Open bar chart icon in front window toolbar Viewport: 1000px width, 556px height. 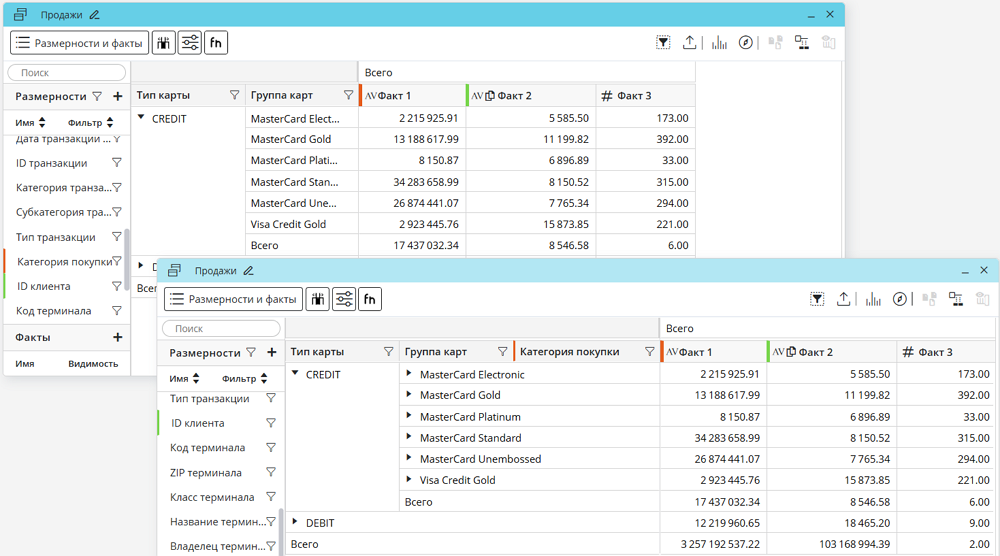[x=873, y=299]
